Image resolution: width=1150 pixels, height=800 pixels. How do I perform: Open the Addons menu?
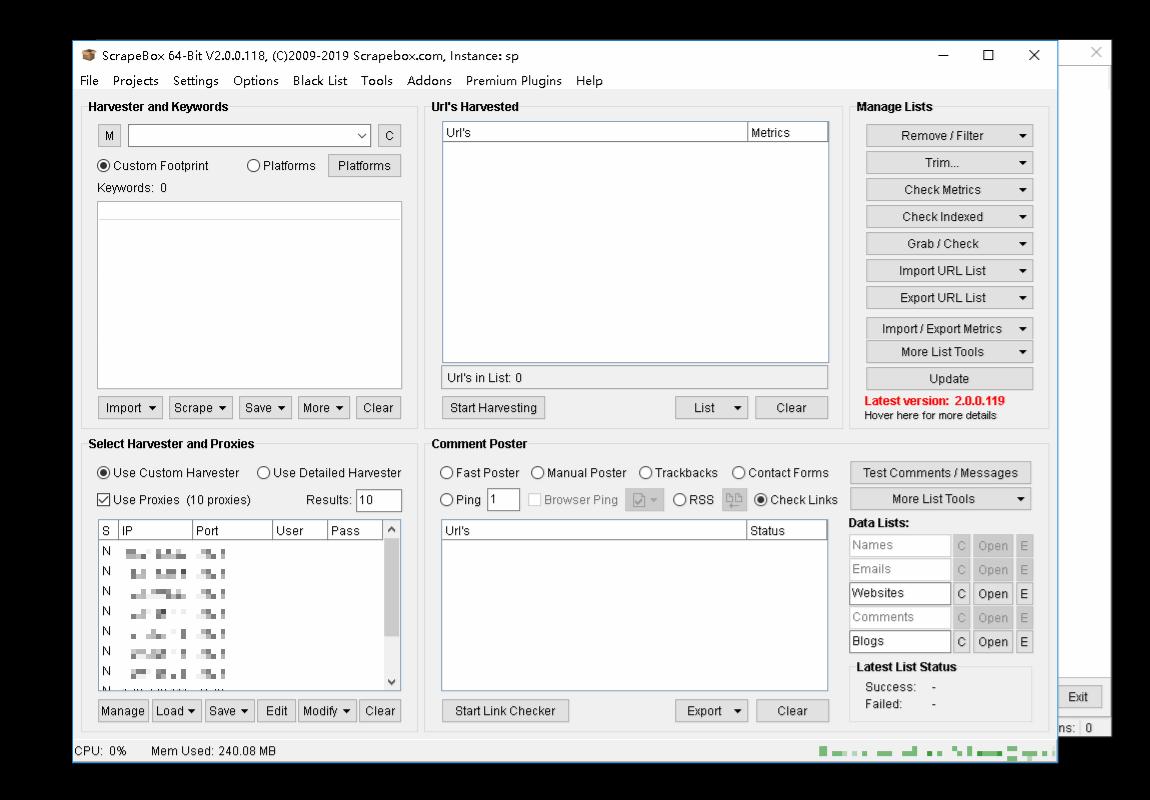(429, 81)
